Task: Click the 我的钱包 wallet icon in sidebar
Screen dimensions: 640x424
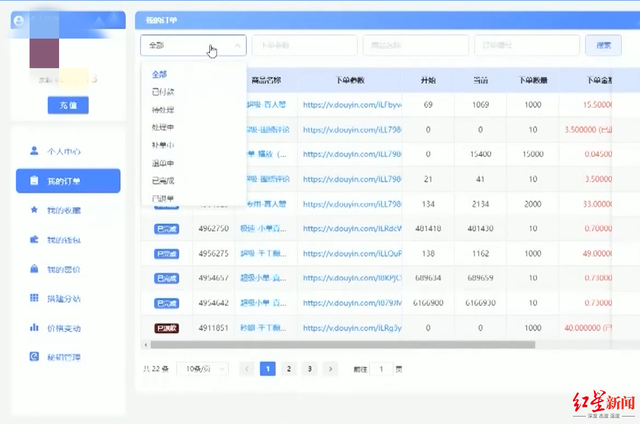Action: point(33,241)
